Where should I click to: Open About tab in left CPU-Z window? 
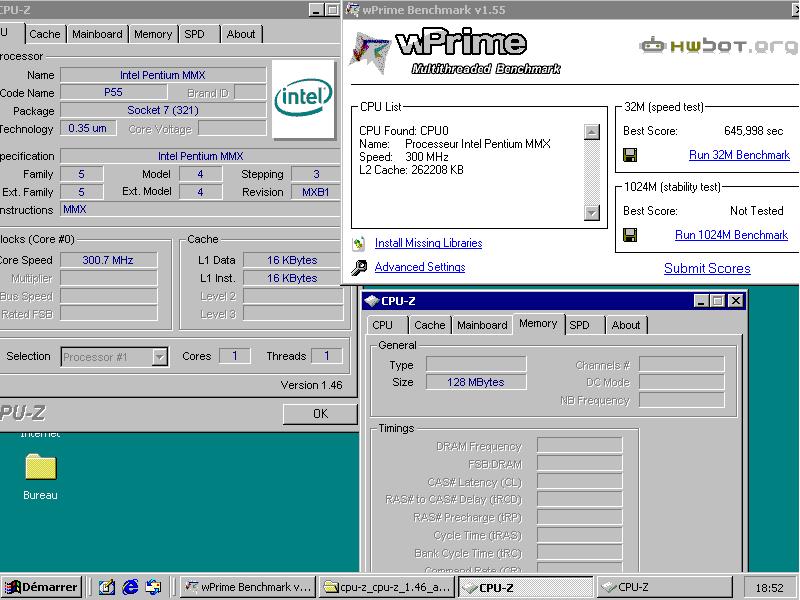click(241, 34)
